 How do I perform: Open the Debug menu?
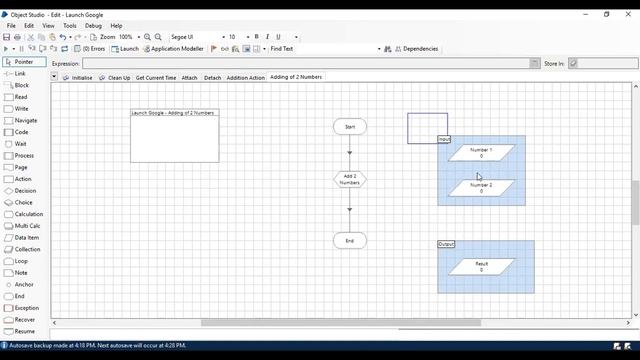pyautogui.click(x=93, y=26)
